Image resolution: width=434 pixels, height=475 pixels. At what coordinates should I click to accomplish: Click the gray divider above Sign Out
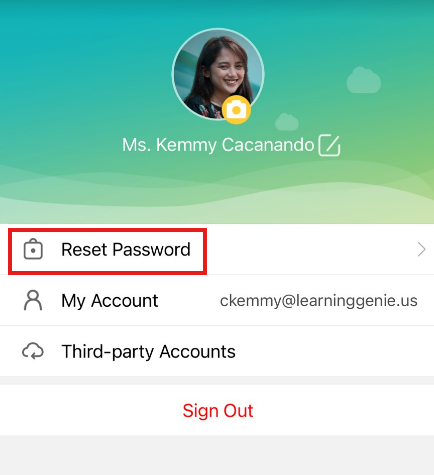(217, 381)
